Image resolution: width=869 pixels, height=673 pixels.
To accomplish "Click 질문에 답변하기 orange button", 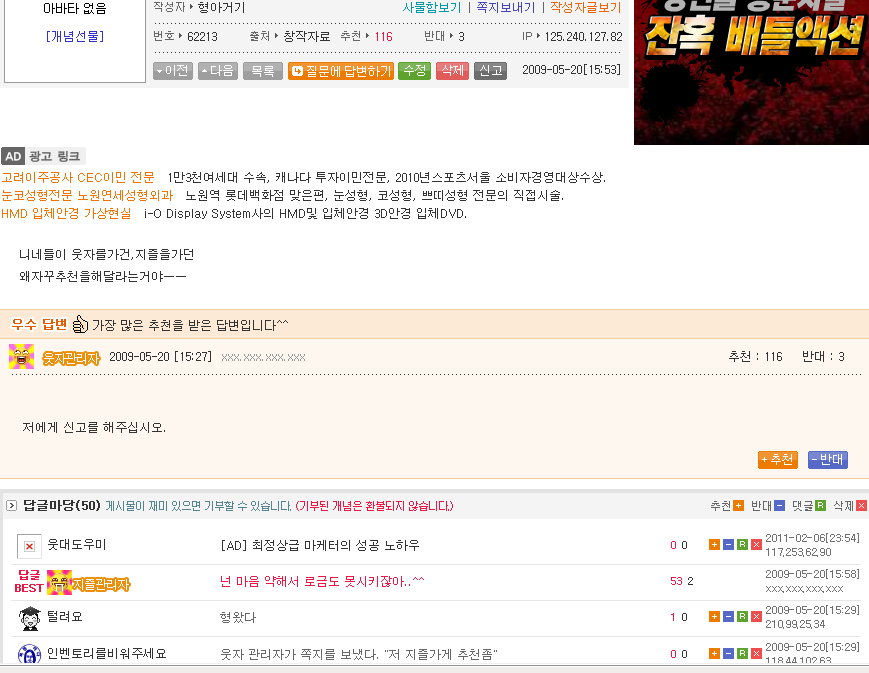I will (x=341, y=71).
